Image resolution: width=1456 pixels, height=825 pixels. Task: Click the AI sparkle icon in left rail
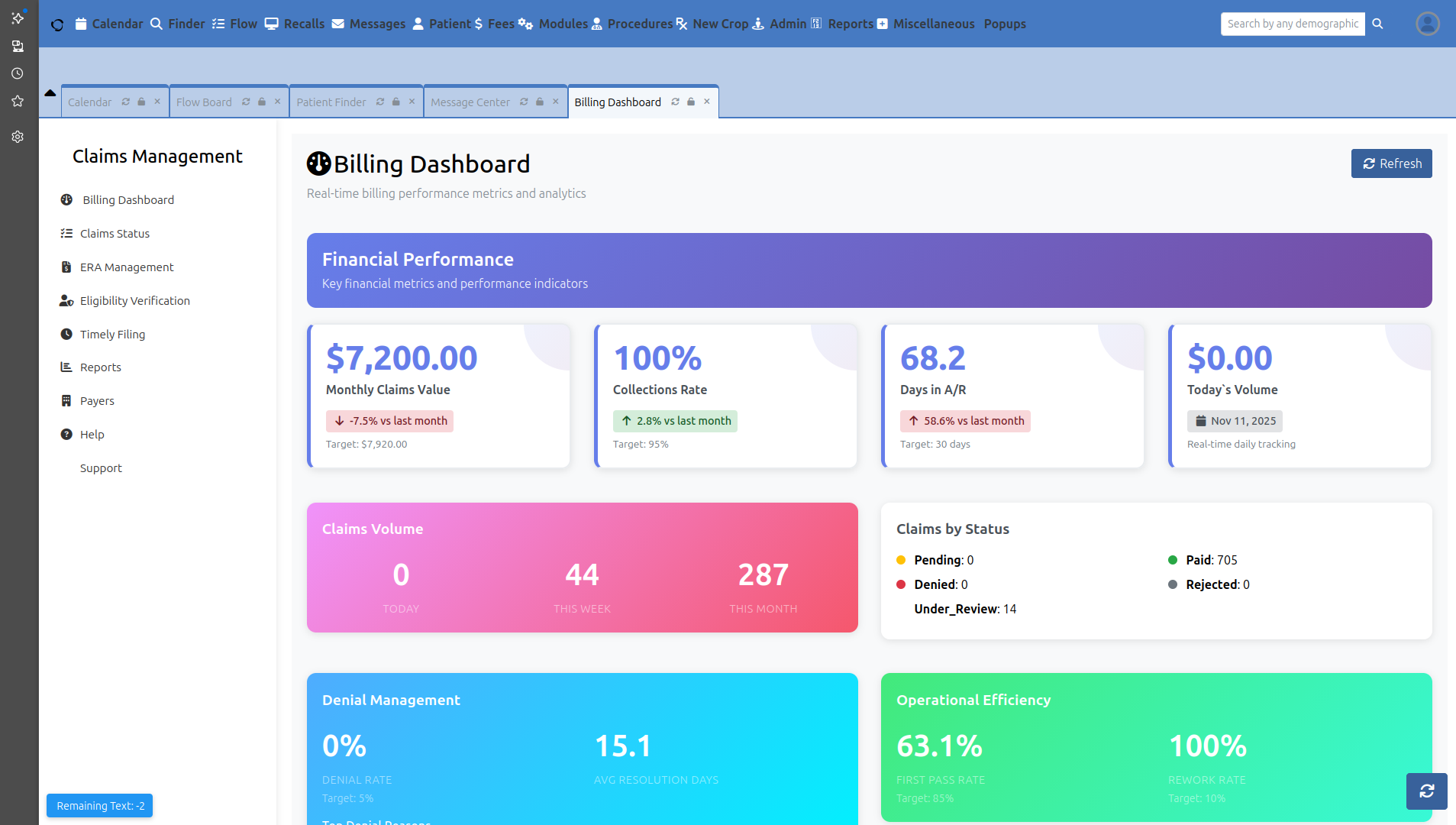(18, 18)
